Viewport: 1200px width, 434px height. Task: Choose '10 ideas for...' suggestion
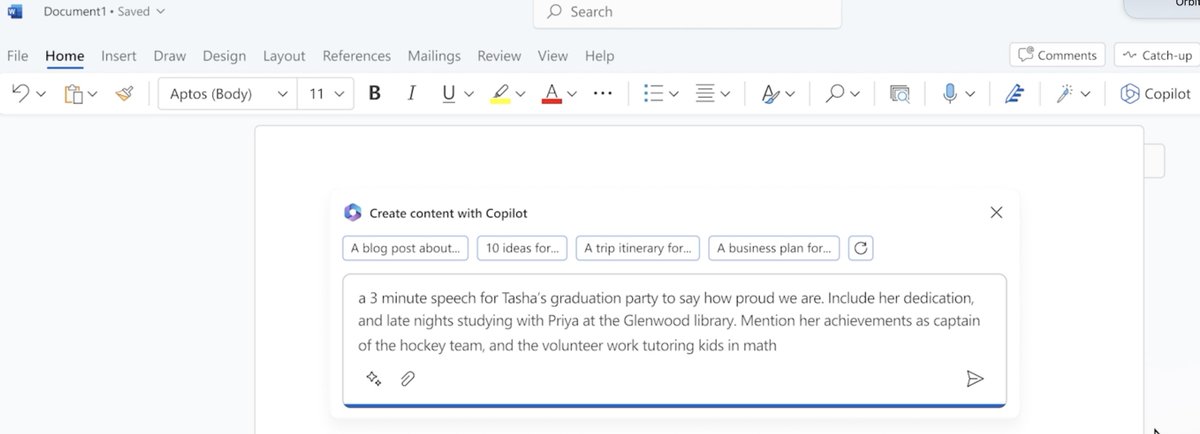pyautogui.click(x=522, y=248)
